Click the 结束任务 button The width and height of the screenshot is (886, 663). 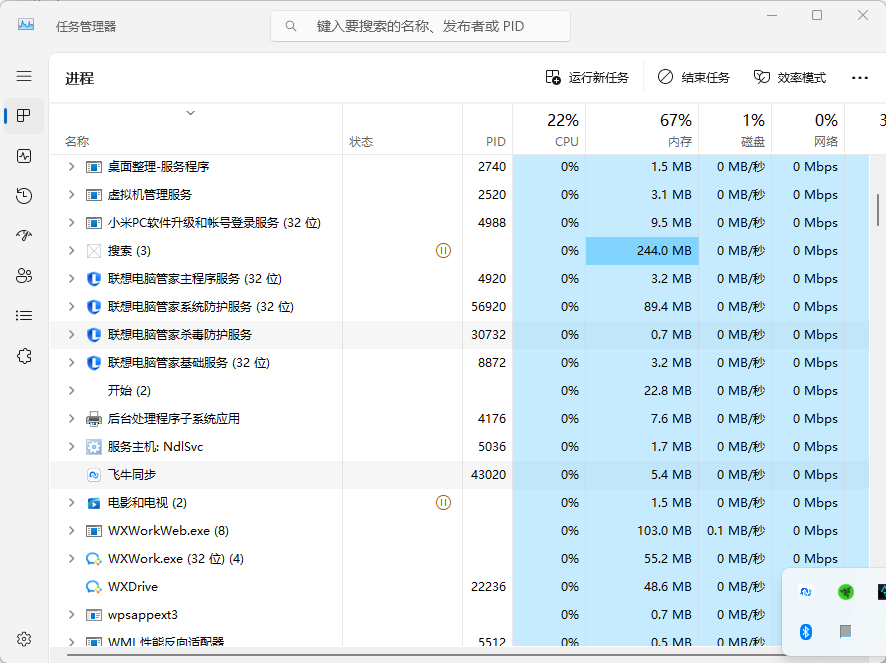point(694,78)
